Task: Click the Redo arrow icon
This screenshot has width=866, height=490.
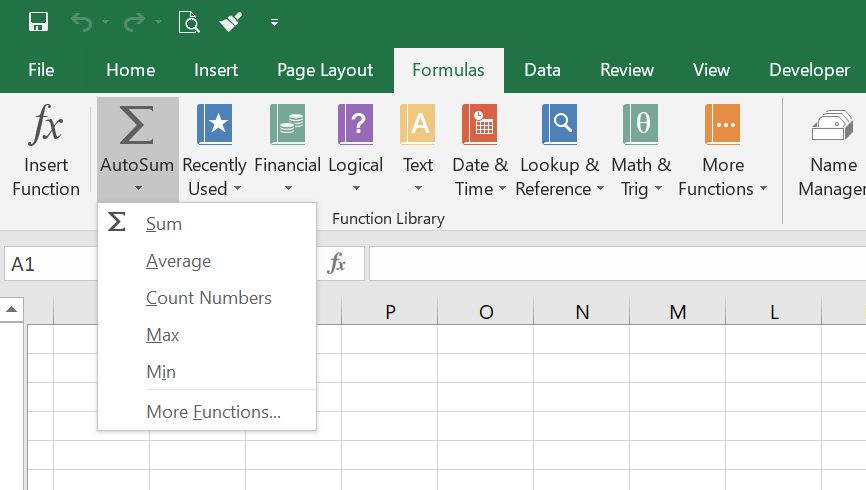Action: pyautogui.click(x=134, y=22)
